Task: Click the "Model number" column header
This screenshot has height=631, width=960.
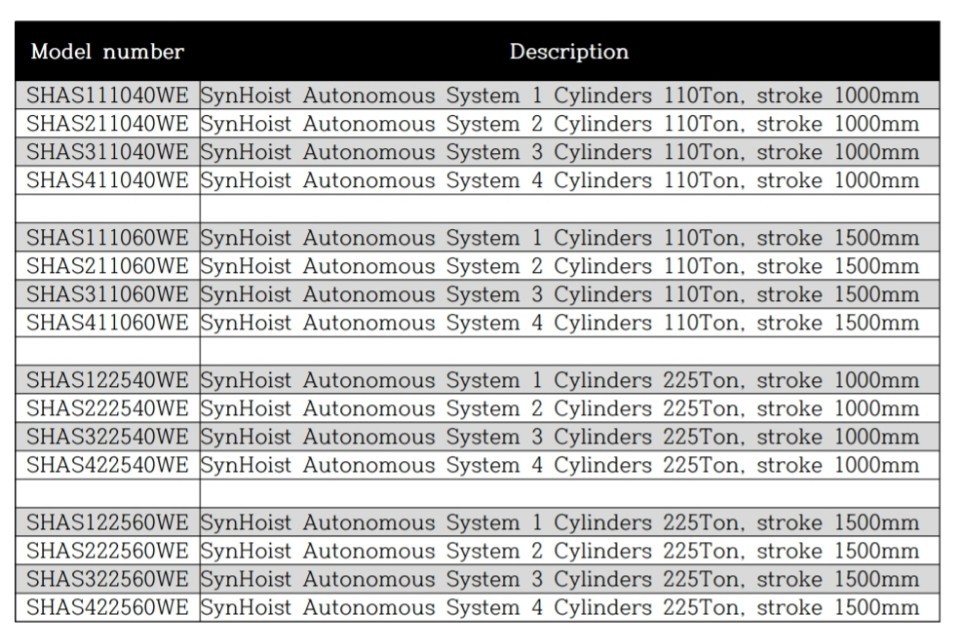Action: (107, 51)
